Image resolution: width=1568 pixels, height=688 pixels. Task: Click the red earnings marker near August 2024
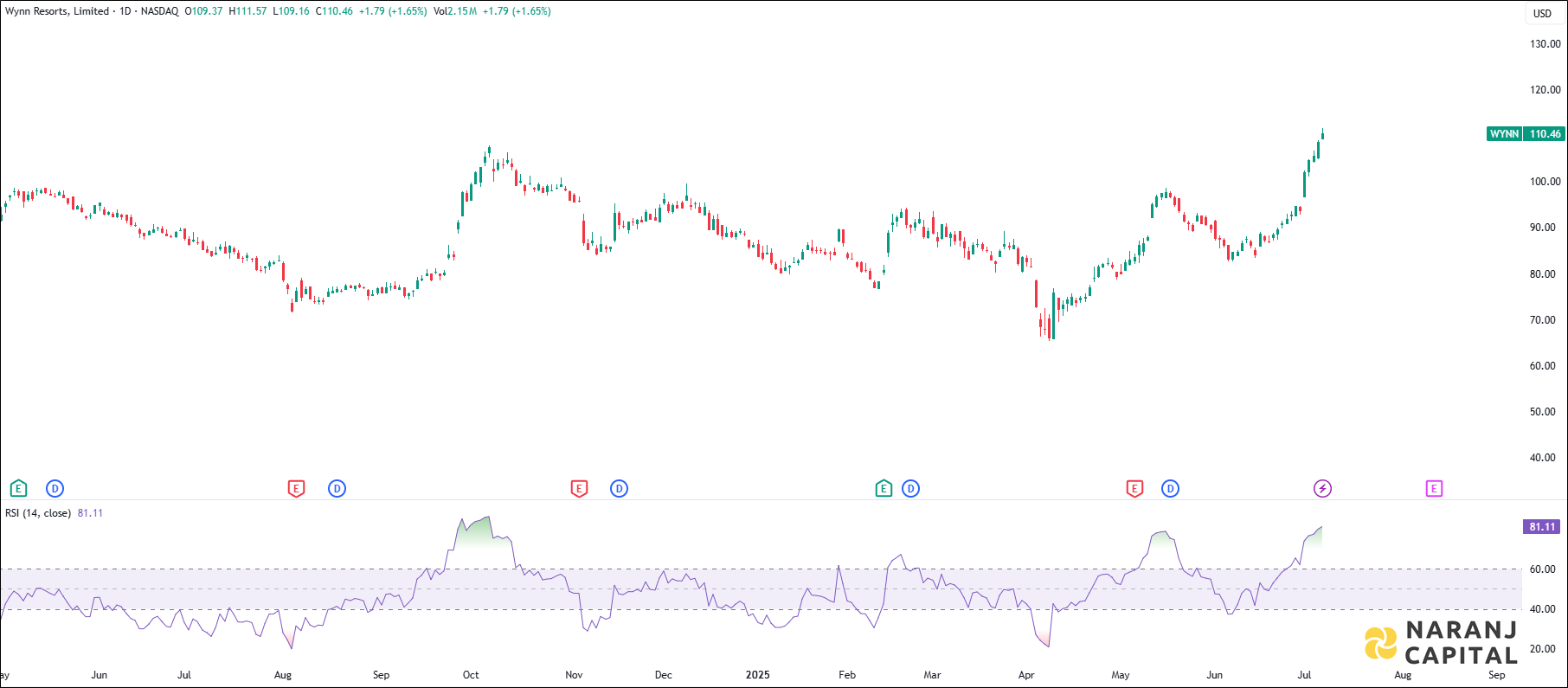[296, 489]
